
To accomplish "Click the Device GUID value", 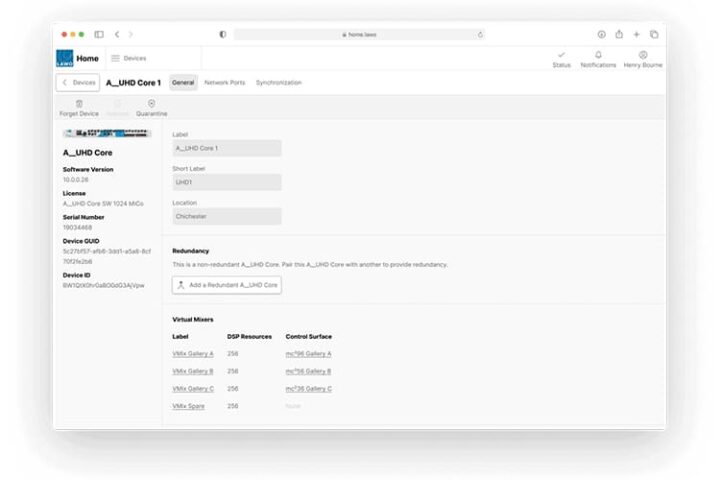I will [107, 256].
